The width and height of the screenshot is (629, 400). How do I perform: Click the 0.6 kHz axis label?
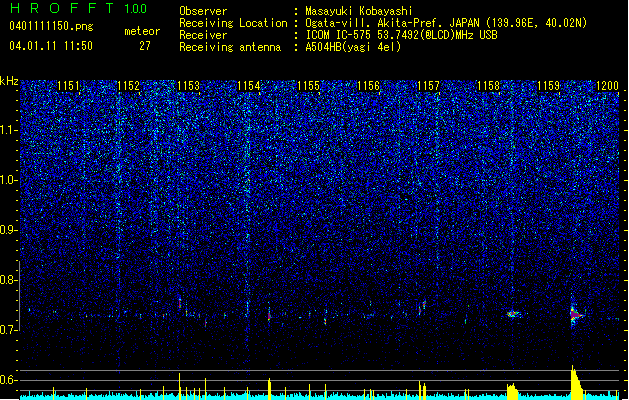click(x=9, y=380)
